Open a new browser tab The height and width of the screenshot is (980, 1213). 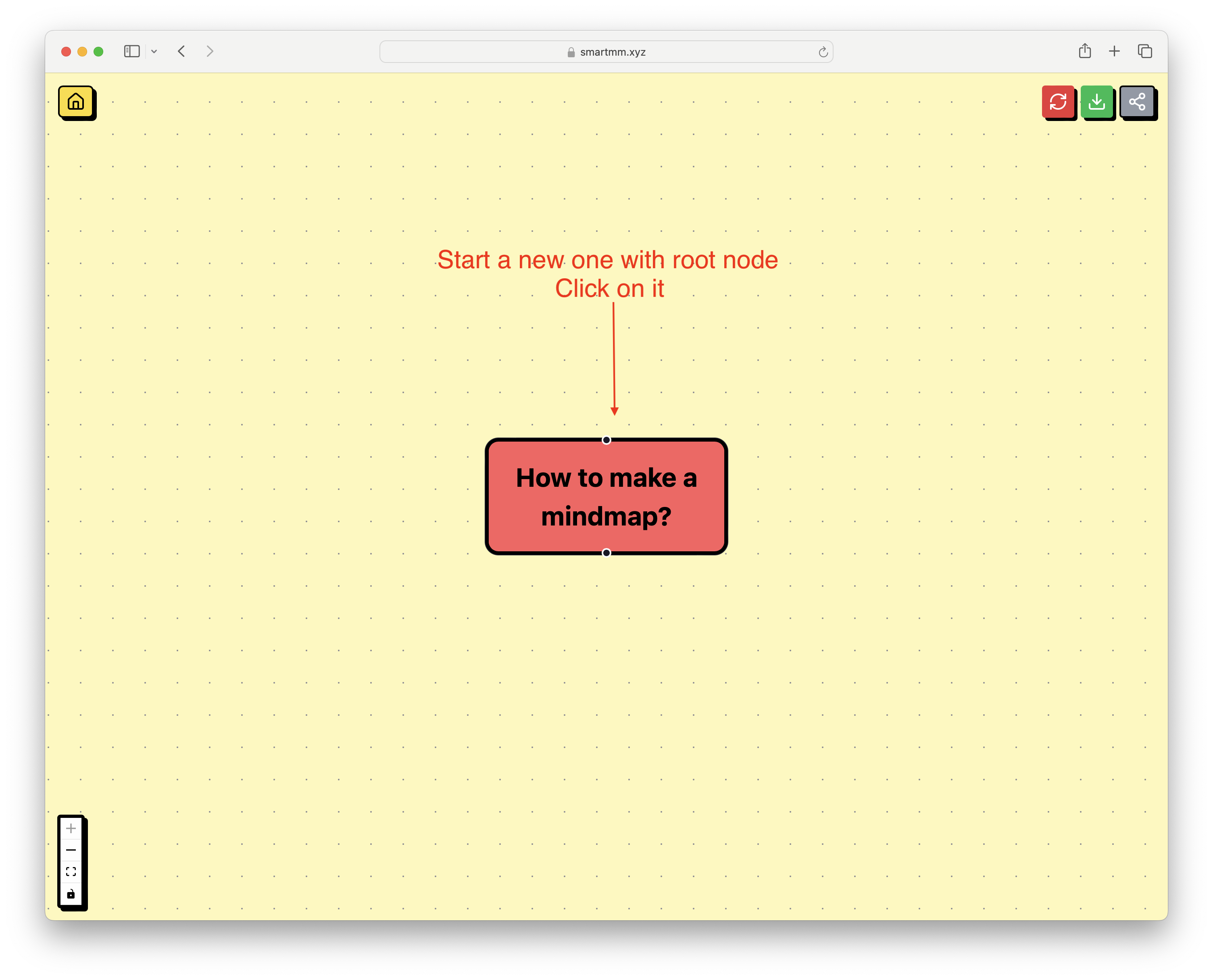click(x=1114, y=51)
